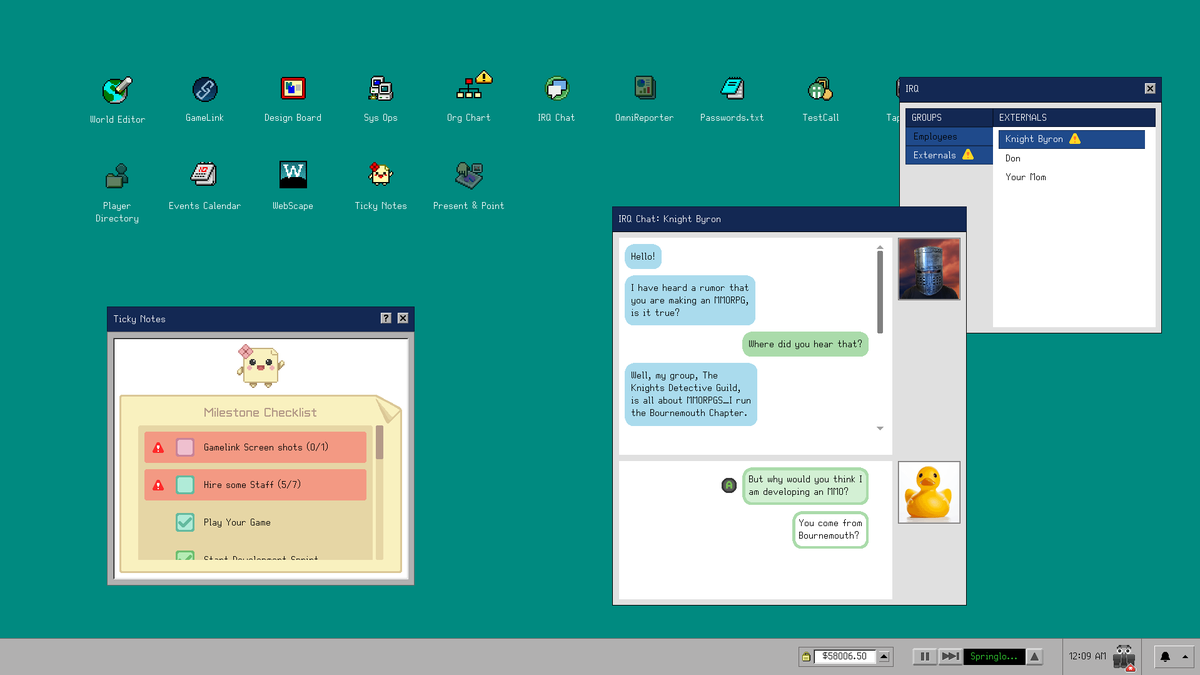
Task: Click the rubber duck player avatar
Action: pos(929,492)
